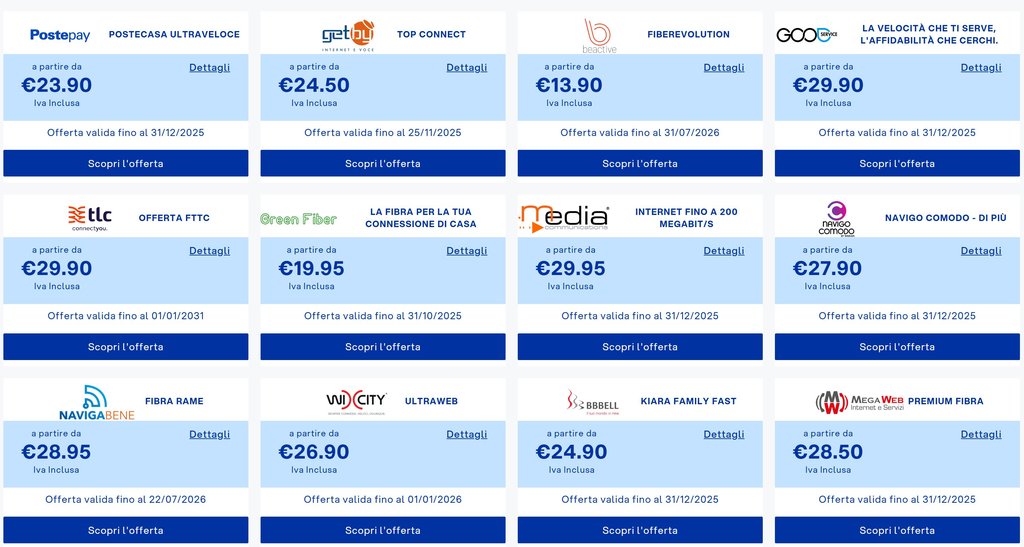Click the Beactive logo
This screenshot has height=547, width=1024.
599,35
